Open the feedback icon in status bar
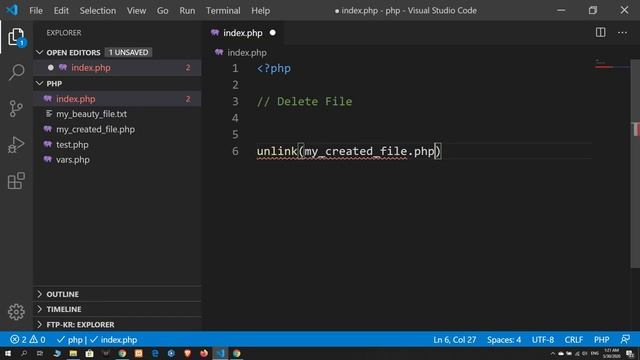 (625, 339)
